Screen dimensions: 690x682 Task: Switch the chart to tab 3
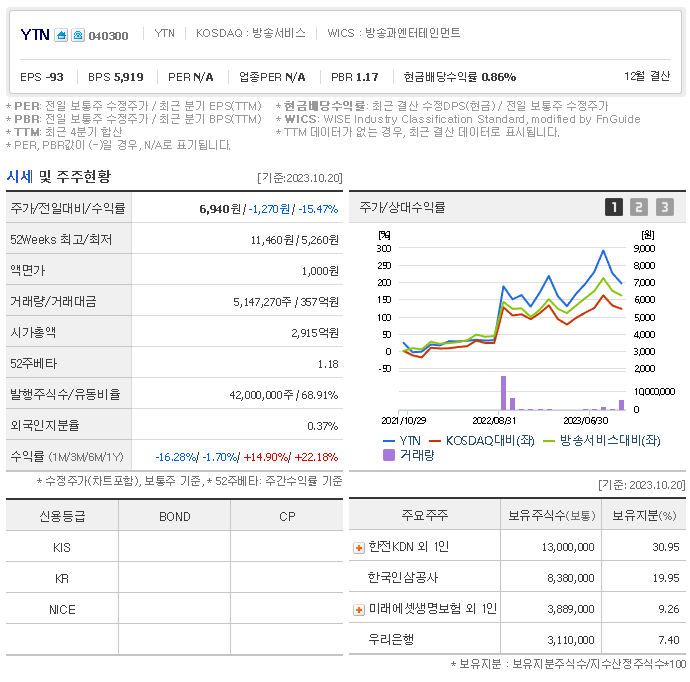point(665,207)
